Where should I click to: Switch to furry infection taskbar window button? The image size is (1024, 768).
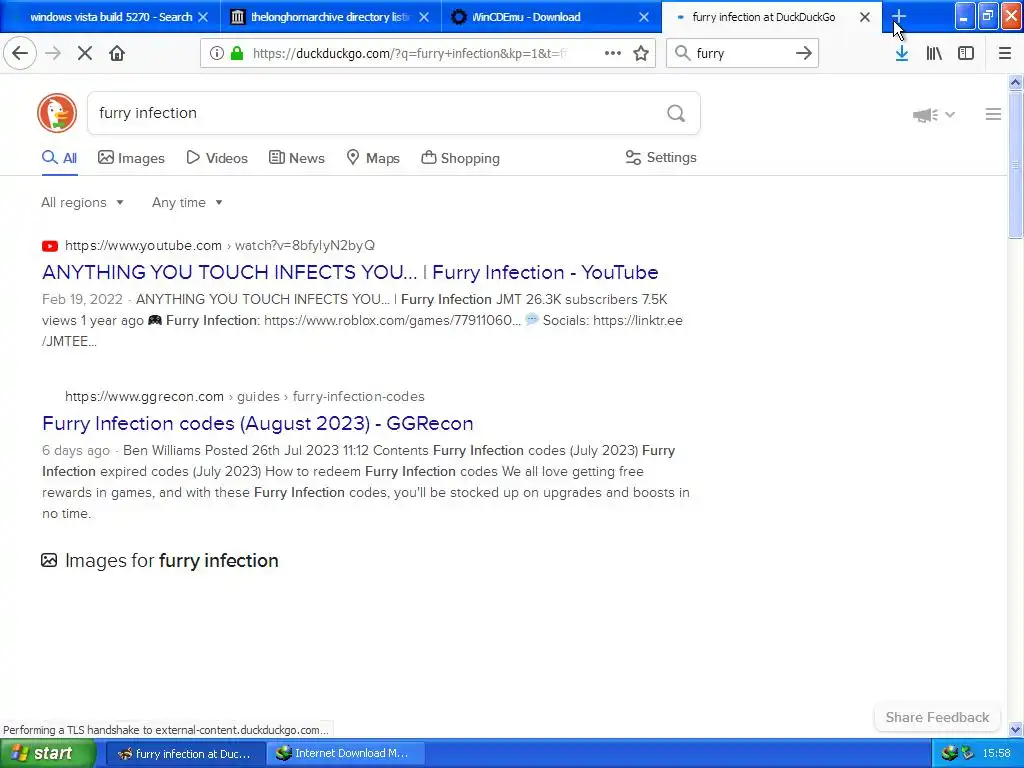185,754
